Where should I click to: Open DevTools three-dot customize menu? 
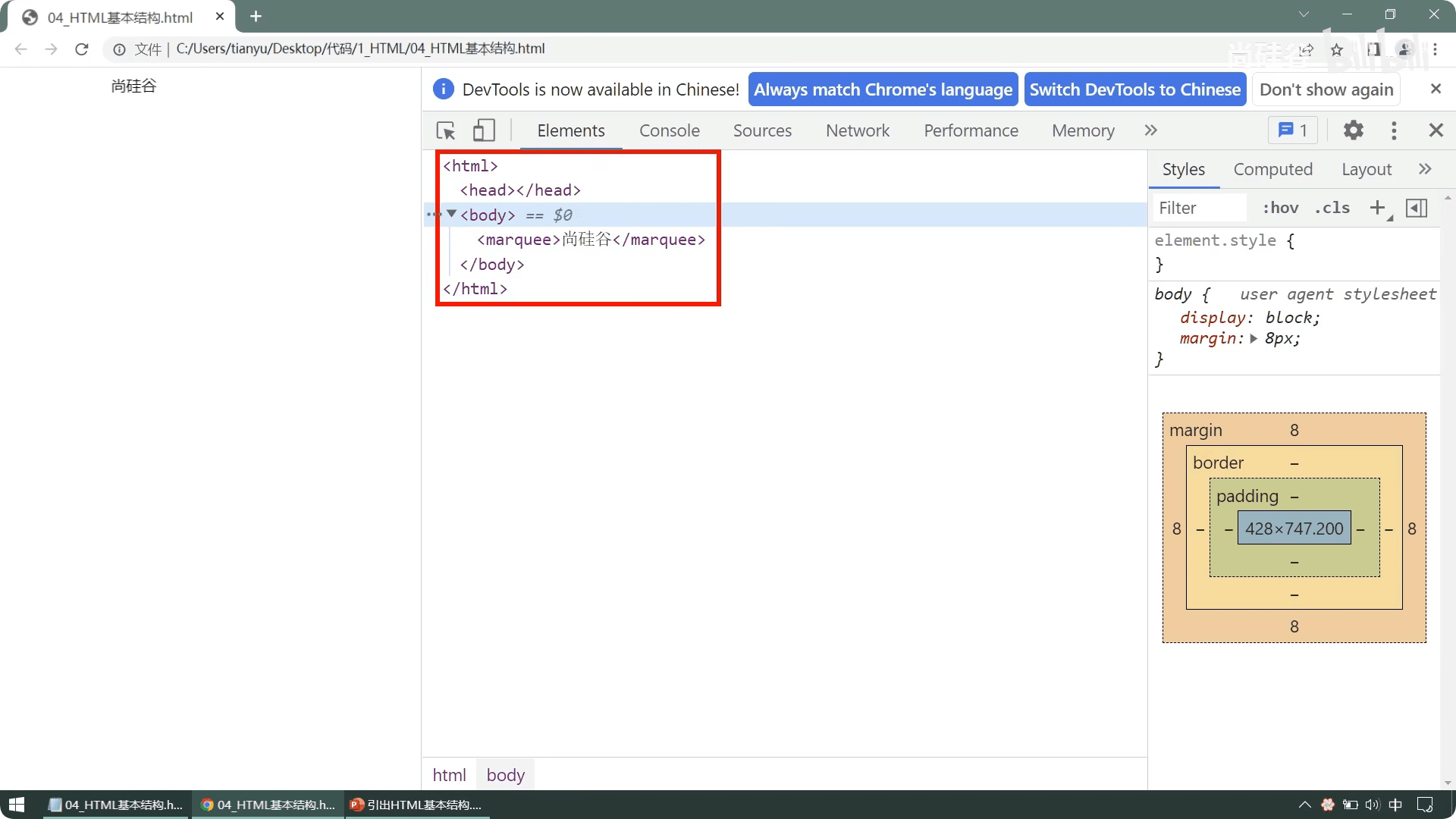click(1394, 130)
